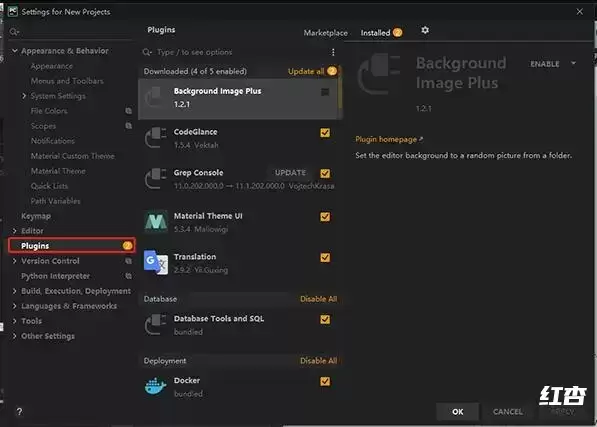Open the Appearance settings page
The image size is (597, 427).
(52, 66)
